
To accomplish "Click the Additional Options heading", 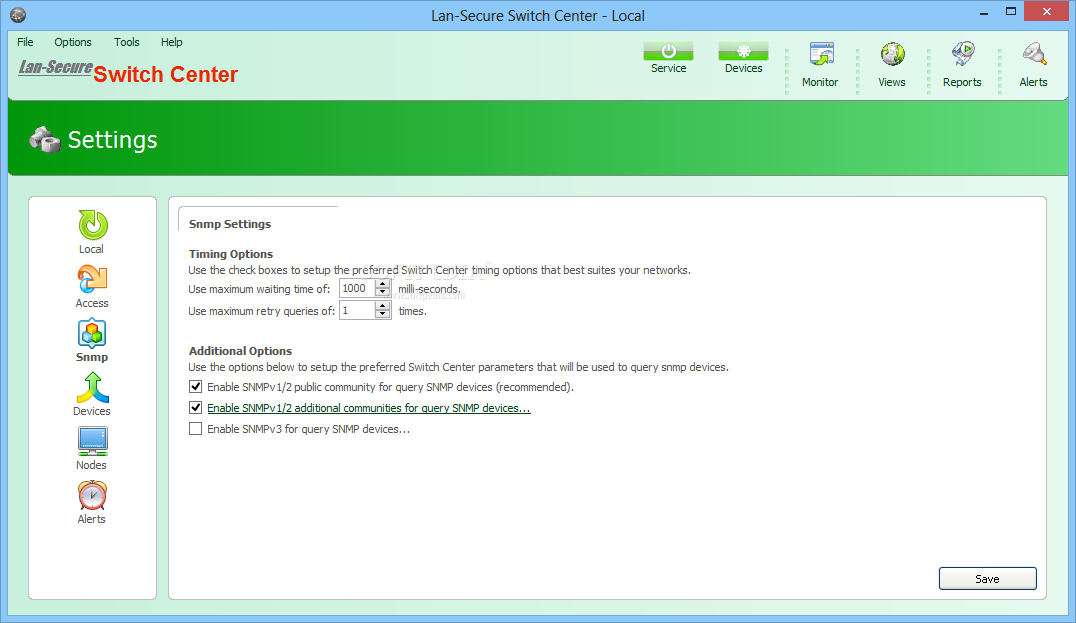I will pos(241,351).
